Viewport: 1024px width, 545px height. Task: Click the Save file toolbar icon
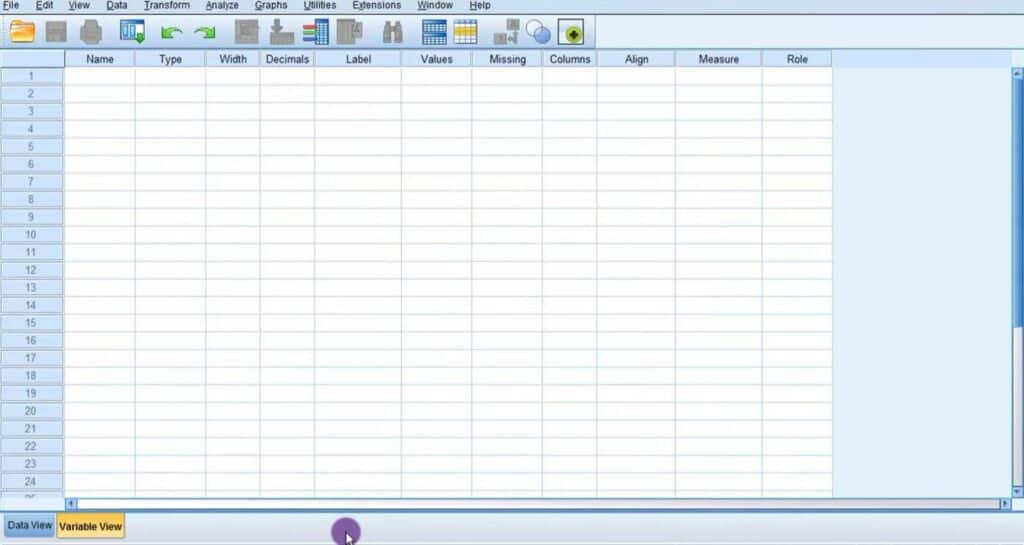56,32
